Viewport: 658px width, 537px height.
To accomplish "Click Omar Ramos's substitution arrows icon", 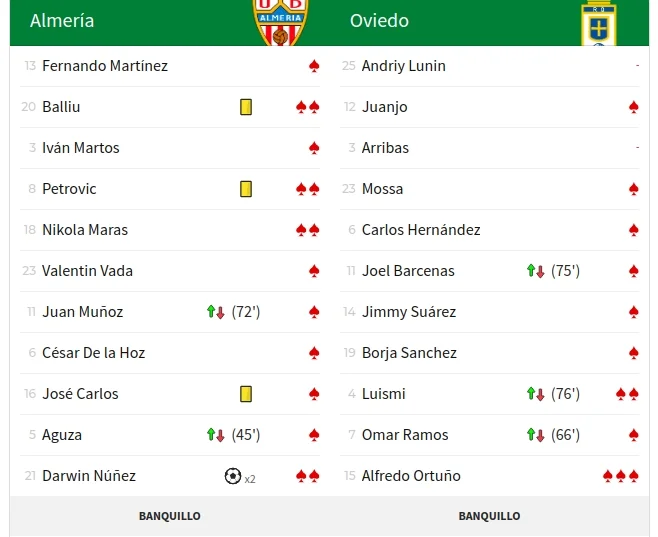I will [536, 435].
